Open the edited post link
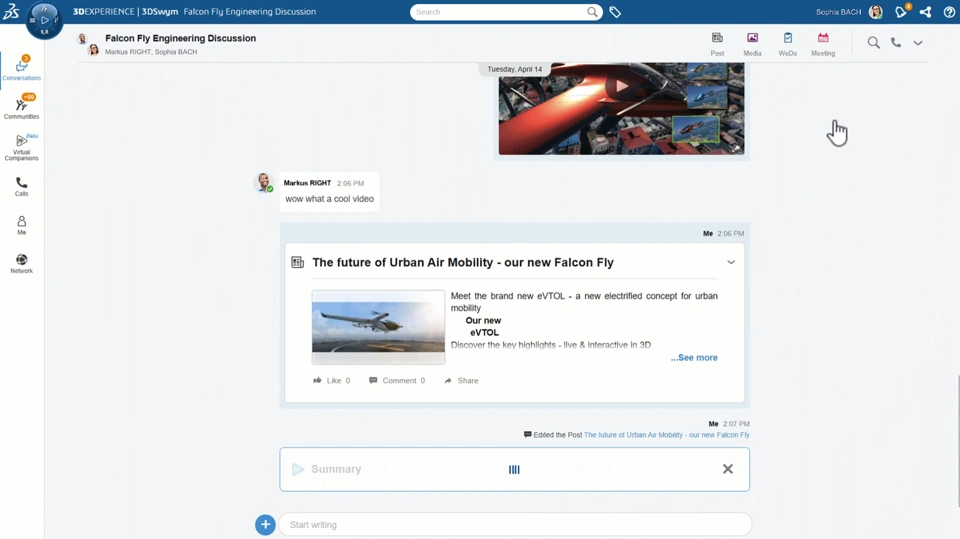960x539 pixels. [x=667, y=435]
